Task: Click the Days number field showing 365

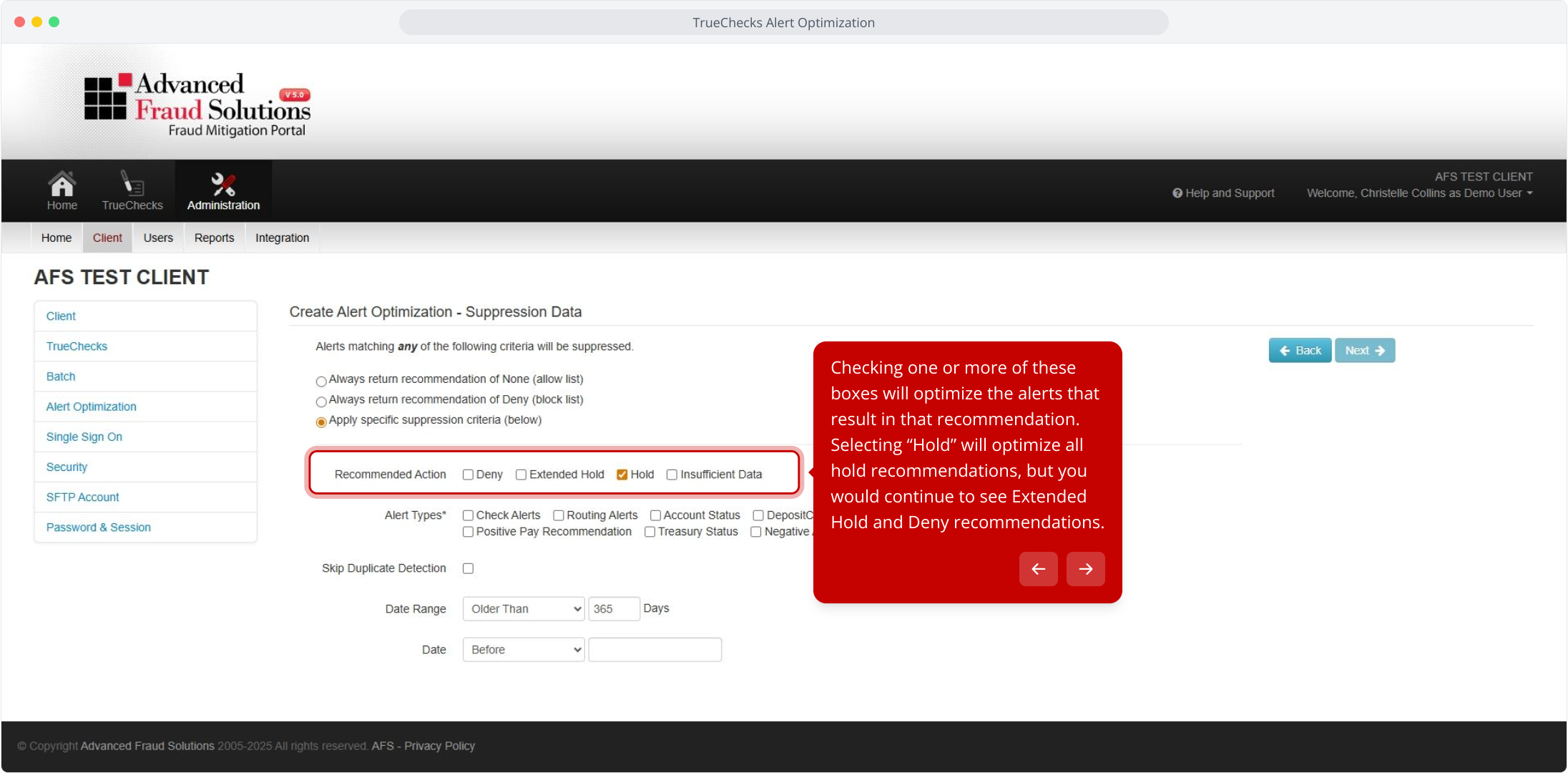Action: click(x=614, y=609)
